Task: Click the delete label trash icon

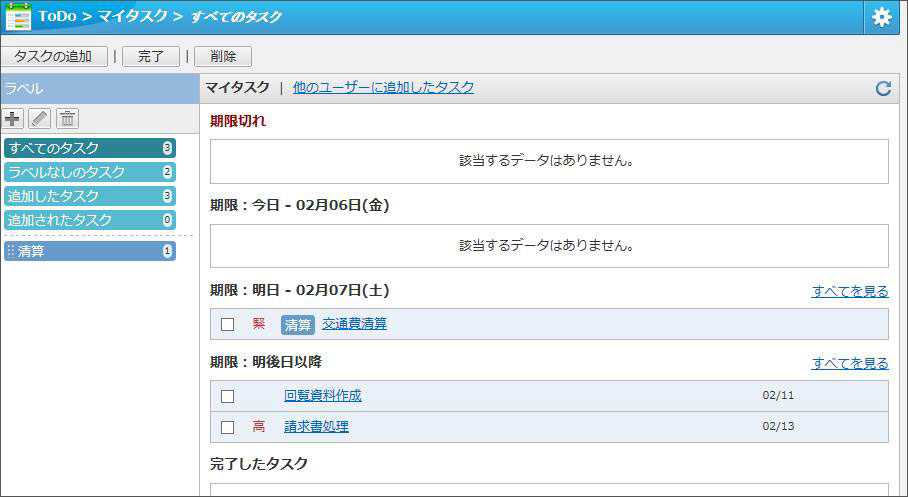Action: coord(67,119)
